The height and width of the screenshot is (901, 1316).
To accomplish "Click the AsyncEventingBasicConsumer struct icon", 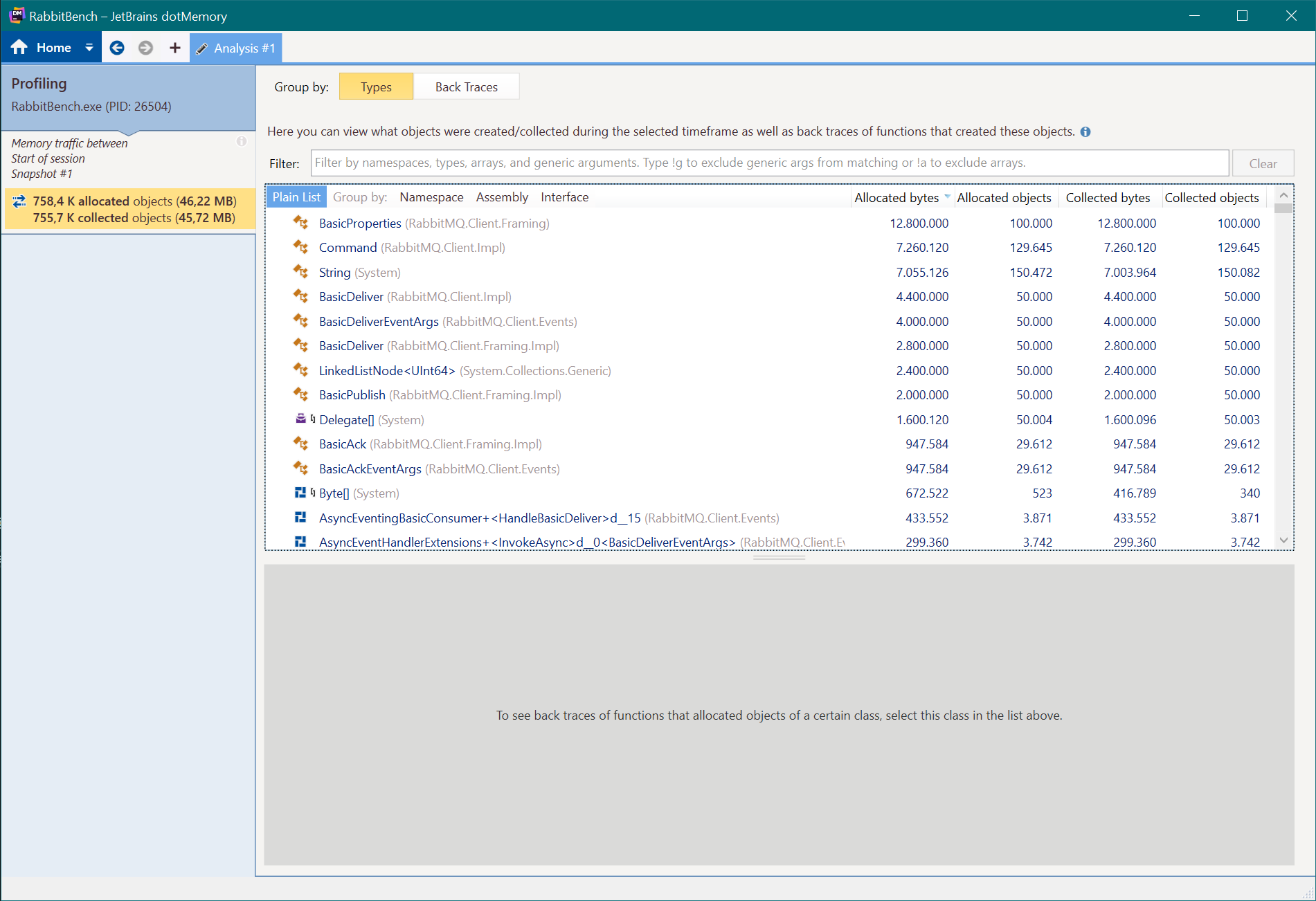I will (x=300, y=518).
